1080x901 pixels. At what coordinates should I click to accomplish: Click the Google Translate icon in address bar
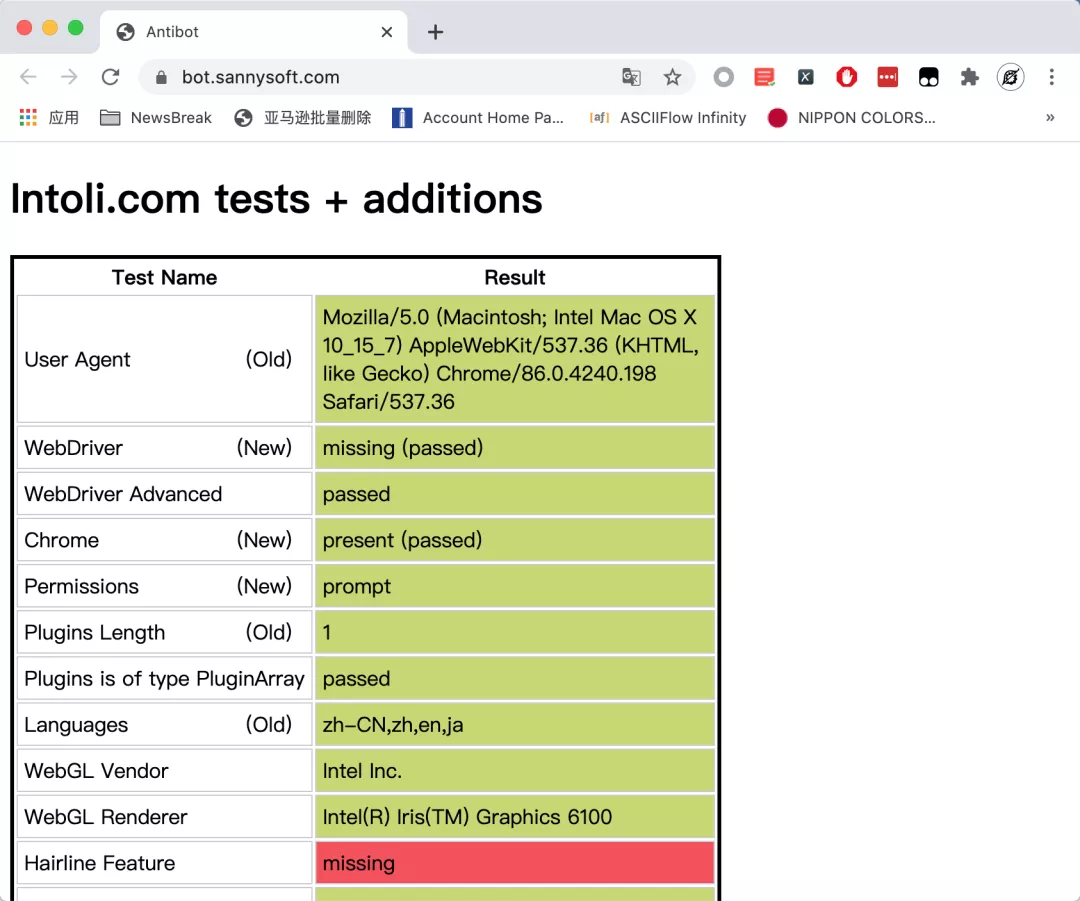click(631, 77)
